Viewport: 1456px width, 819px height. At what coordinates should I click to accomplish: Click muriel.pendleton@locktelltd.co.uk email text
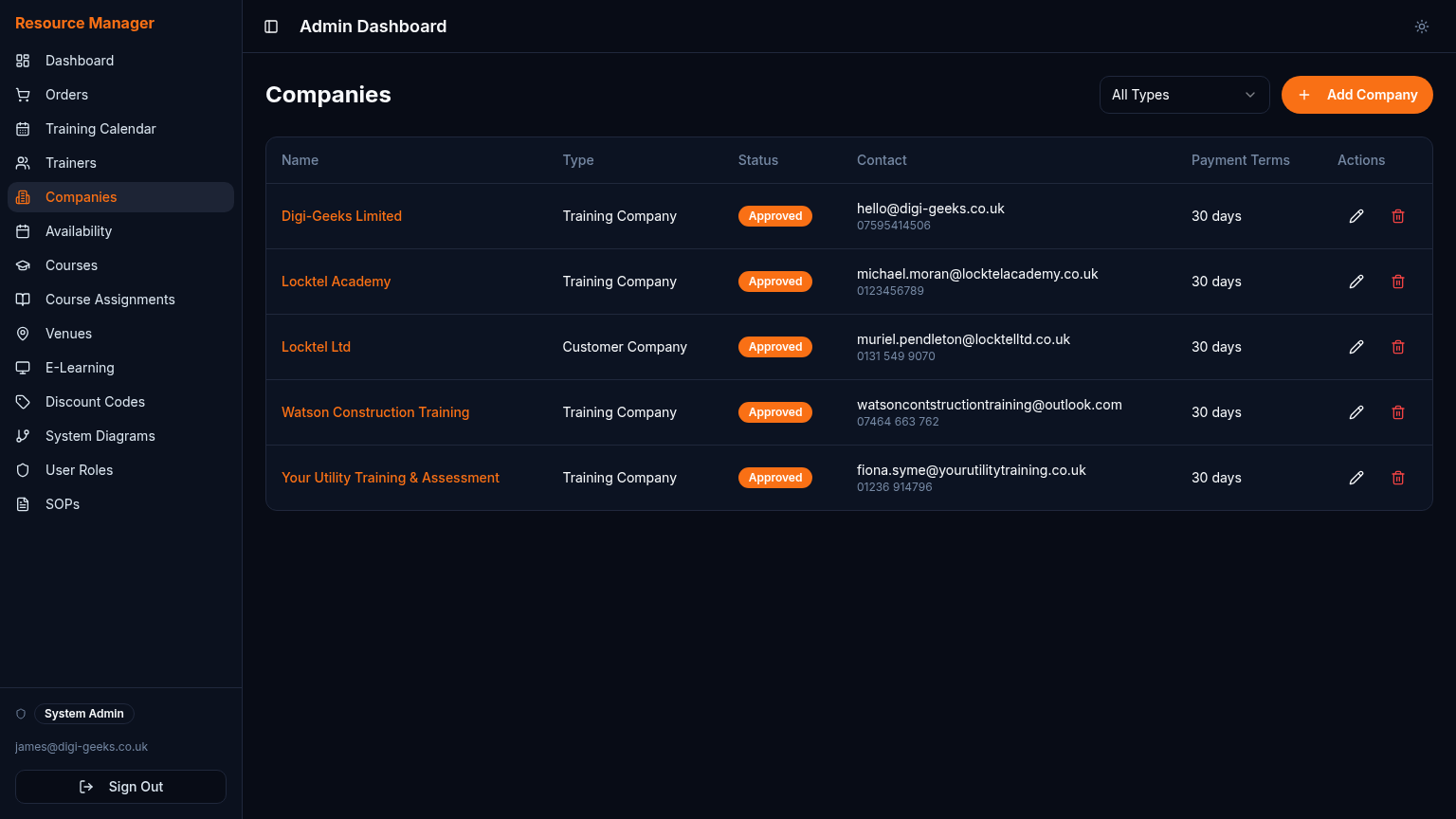coord(963,339)
